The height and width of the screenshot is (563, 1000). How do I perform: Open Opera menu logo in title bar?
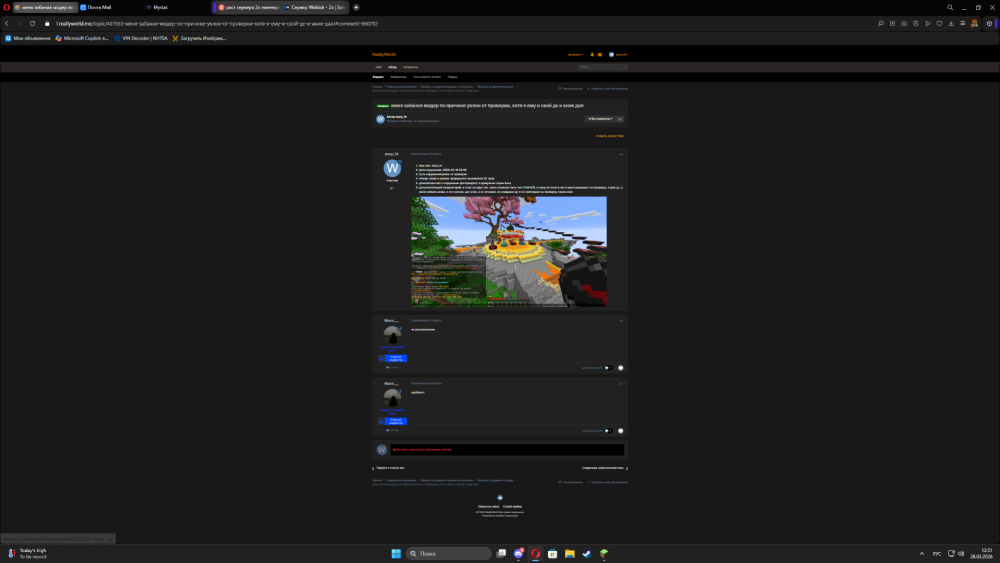point(6,8)
